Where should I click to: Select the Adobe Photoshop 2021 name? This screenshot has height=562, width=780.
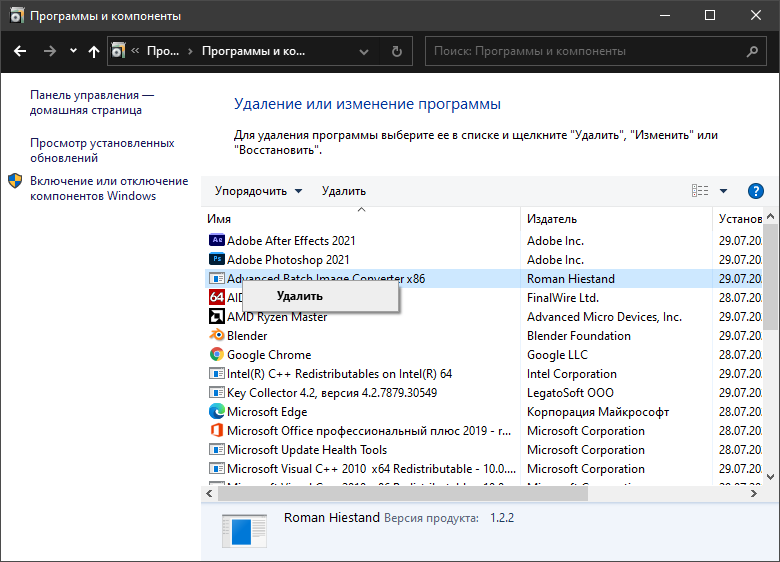point(288,260)
